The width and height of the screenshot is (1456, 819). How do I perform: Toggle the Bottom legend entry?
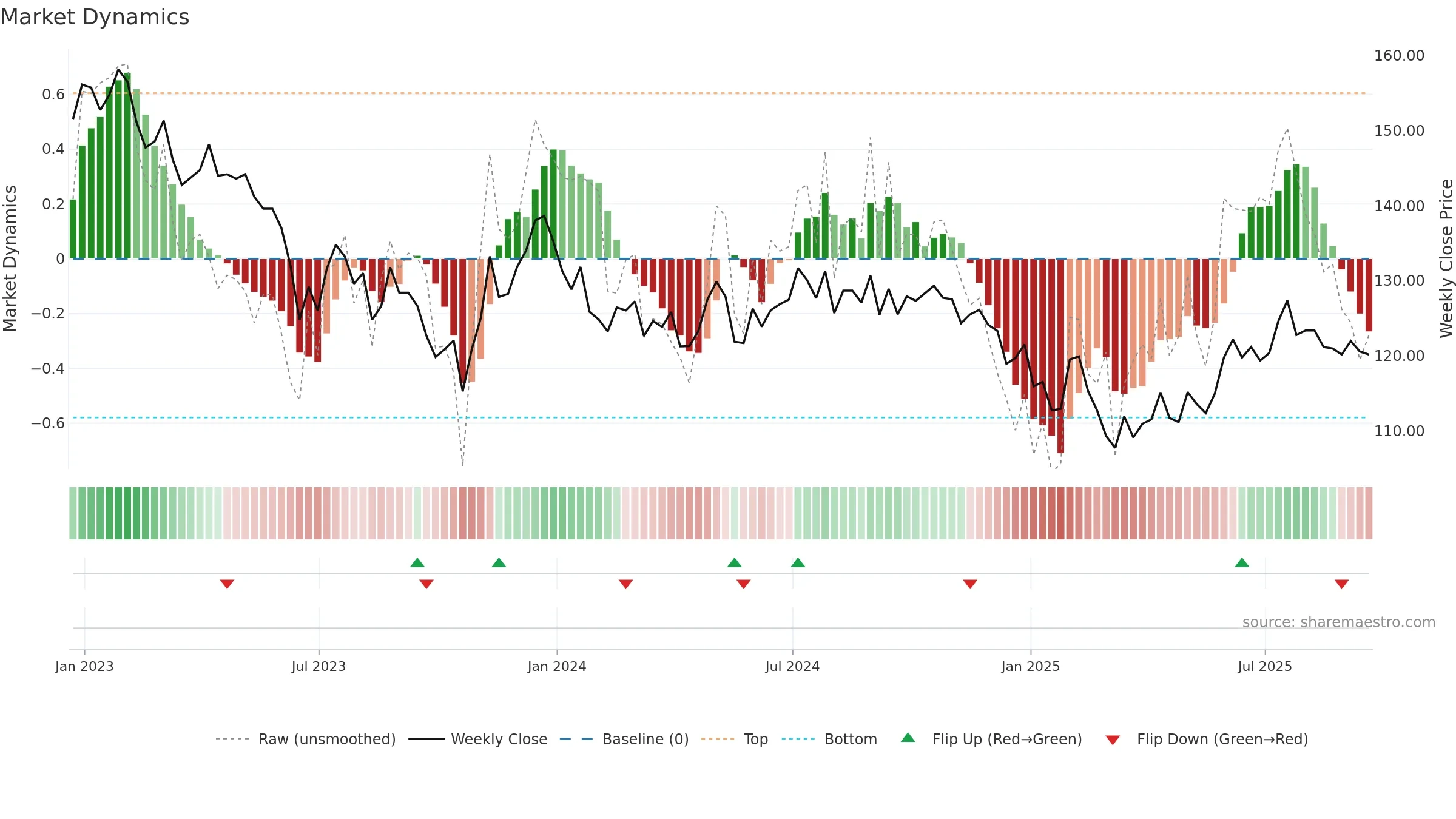(x=829, y=739)
